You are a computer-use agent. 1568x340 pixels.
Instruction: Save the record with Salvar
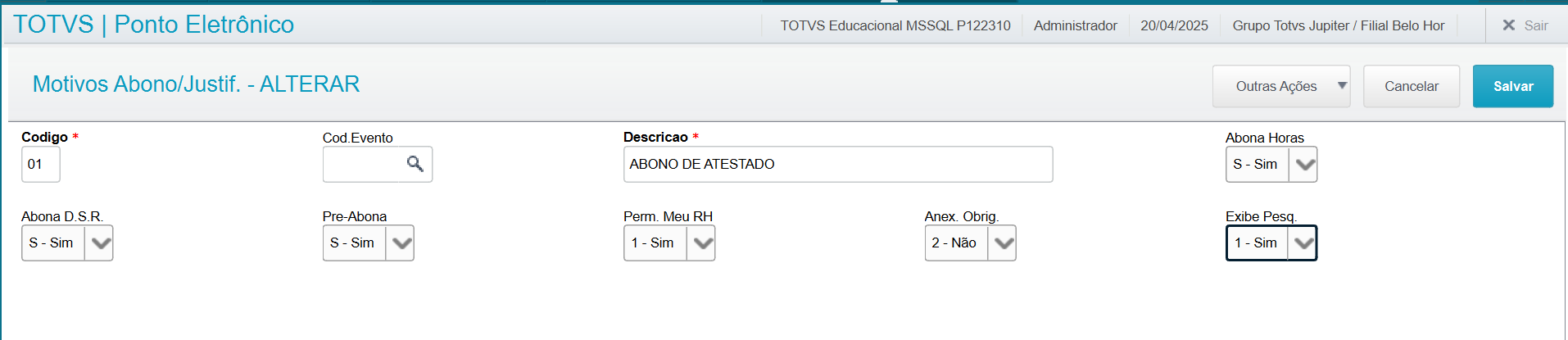(x=1513, y=86)
